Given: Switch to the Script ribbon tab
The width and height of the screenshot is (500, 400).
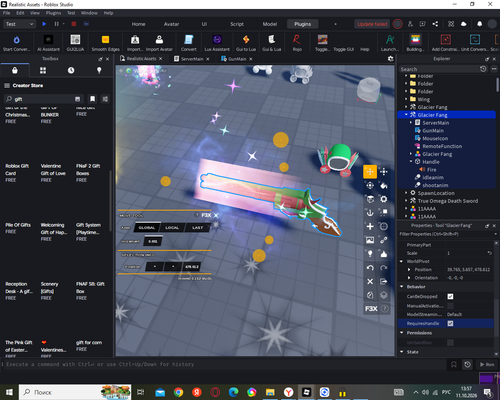Looking at the screenshot, I should coord(237,24).
